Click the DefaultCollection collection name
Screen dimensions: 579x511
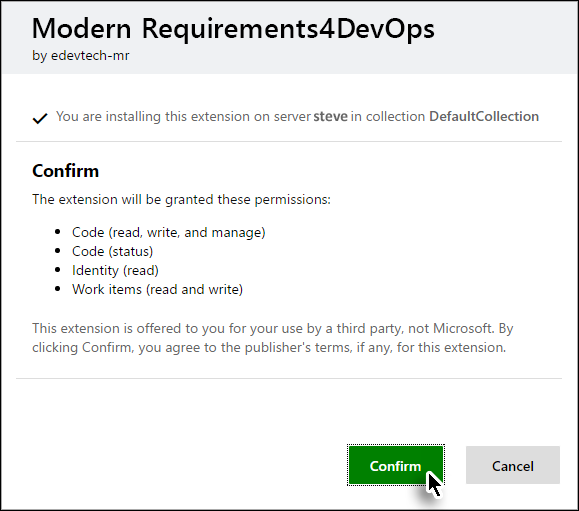(484, 117)
